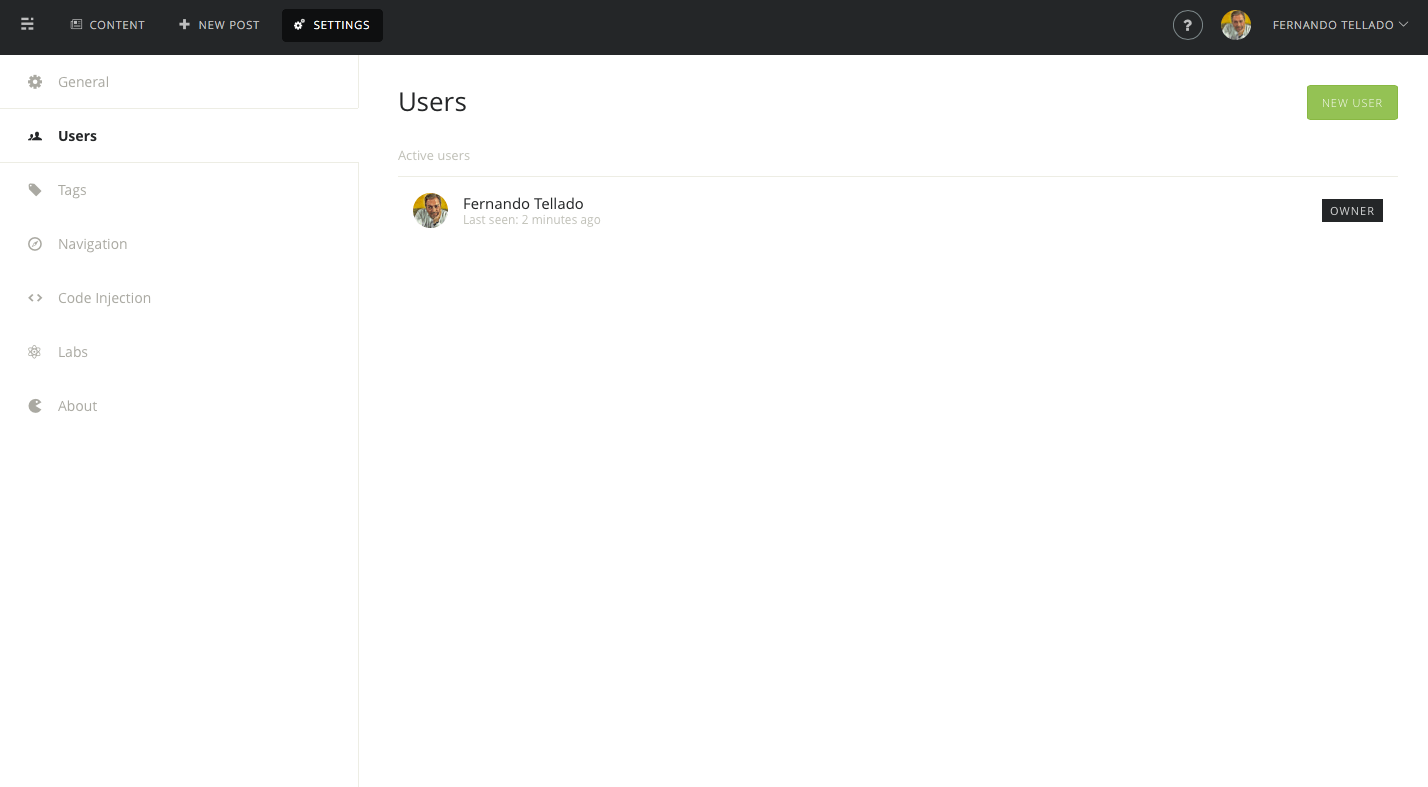Start a New Post from top bar
Viewport: 1428px width, 787px height.
(219, 25)
